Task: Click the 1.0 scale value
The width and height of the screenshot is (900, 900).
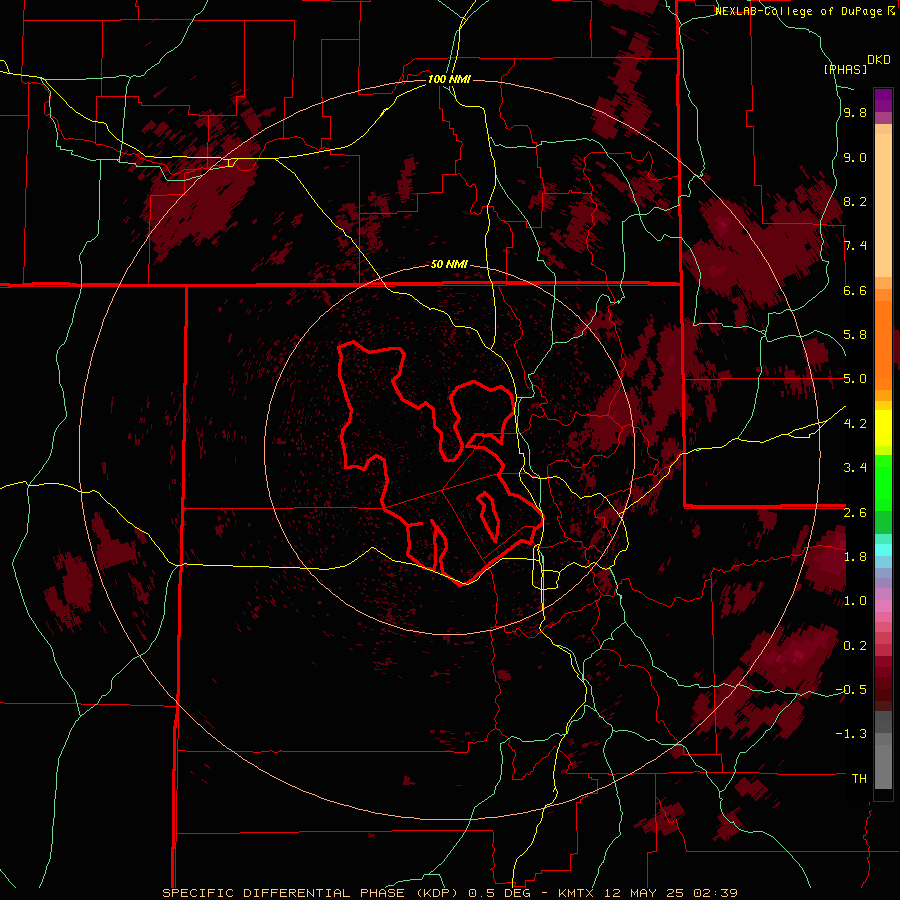Action: click(855, 601)
